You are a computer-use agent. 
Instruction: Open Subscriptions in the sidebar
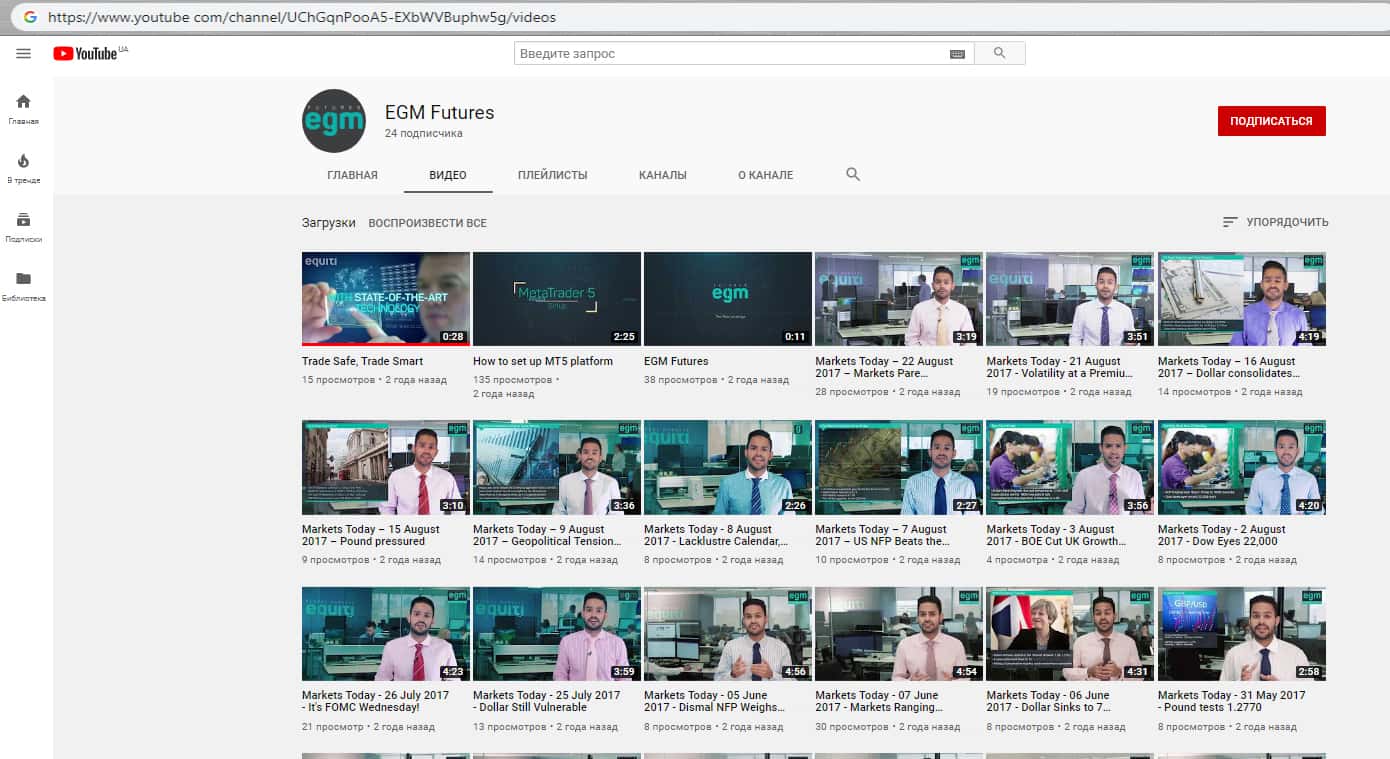point(23,226)
